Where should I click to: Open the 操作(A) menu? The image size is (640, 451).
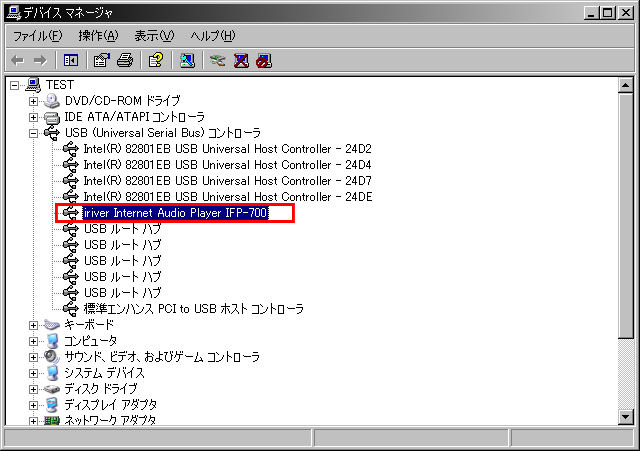click(x=98, y=36)
